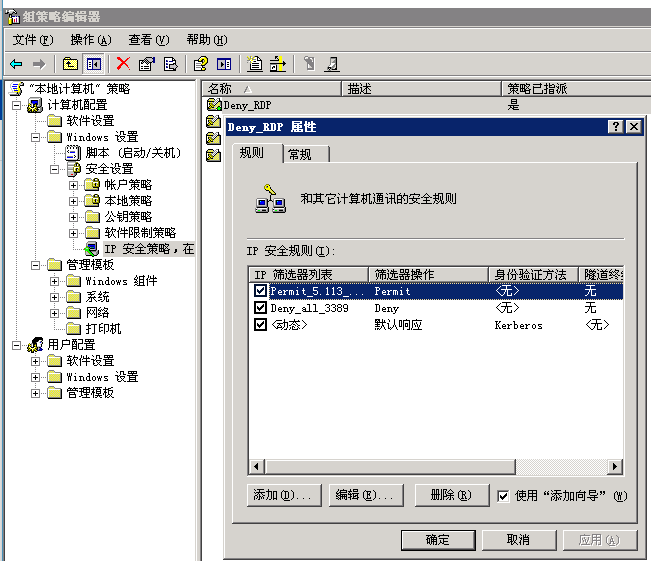Viewport: 651px width, 561px height.
Task: Click the 编辑(E)... button
Action: pyautogui.click(x=366, y=495)
